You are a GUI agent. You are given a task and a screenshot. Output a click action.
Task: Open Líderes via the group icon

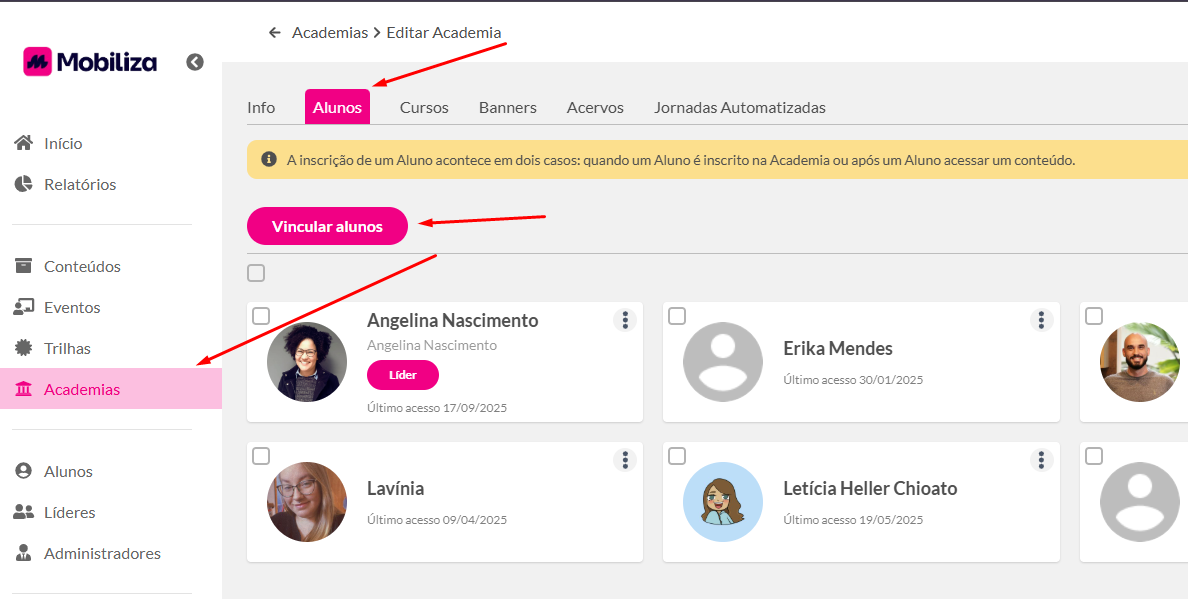(24, 512)
